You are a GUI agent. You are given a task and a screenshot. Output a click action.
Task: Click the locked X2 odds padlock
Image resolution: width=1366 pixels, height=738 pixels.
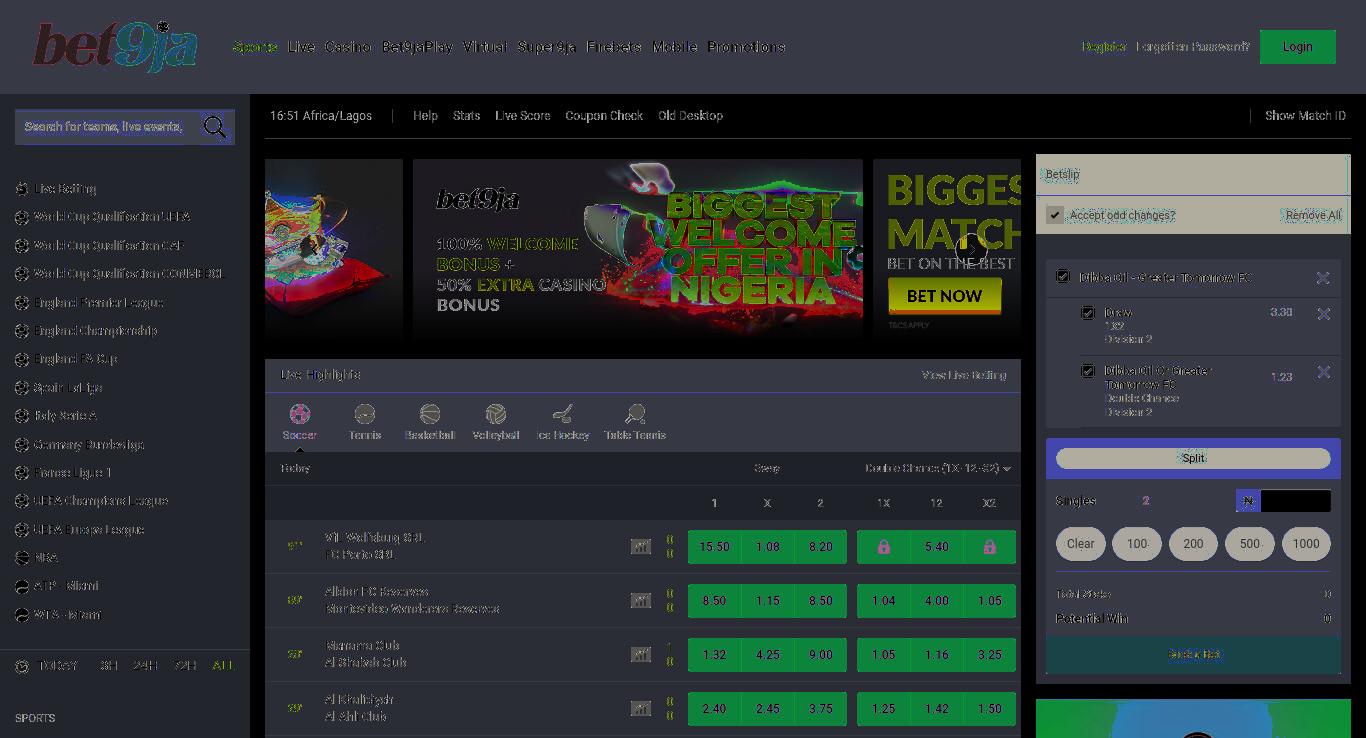(x=989, y=547)
